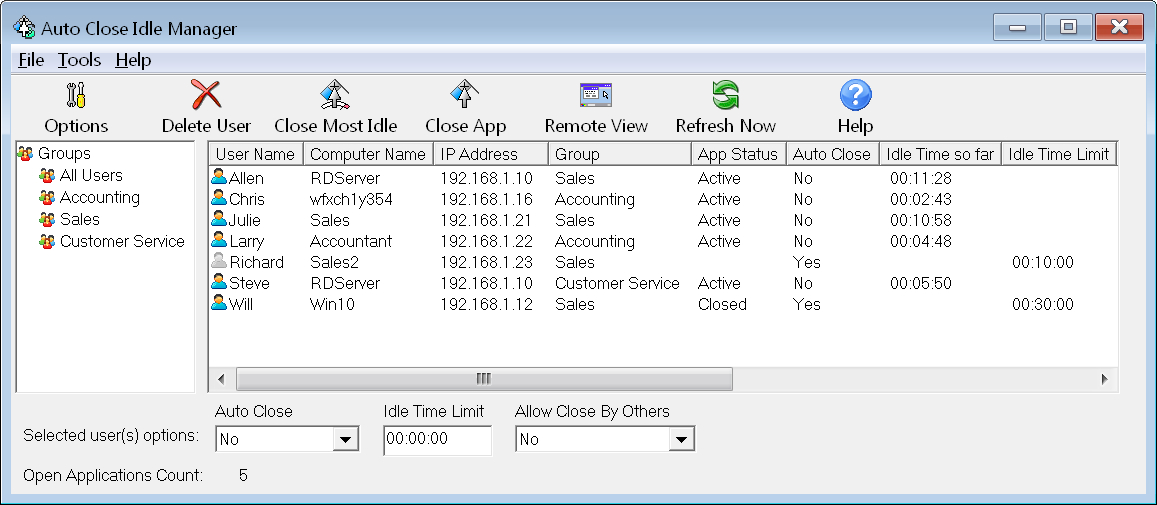Open the File menu

[x=31, y=61]
